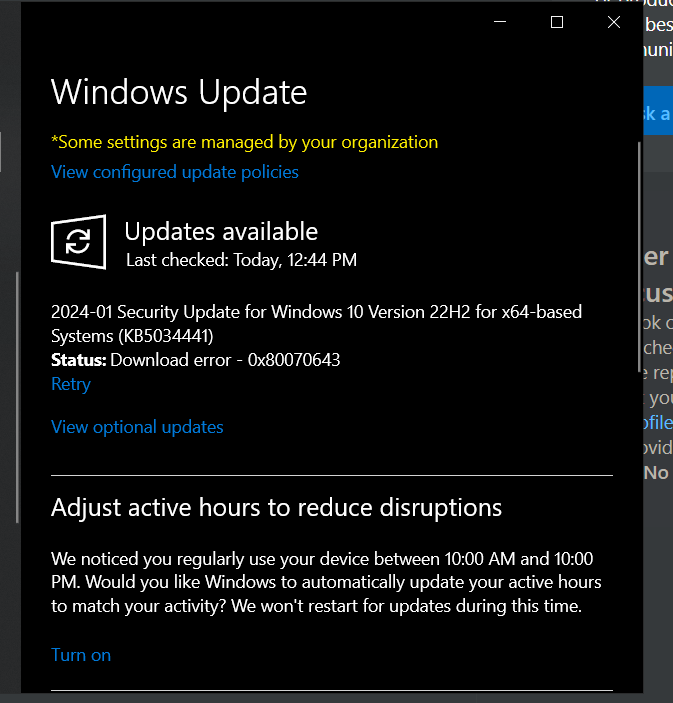This screenshot has height=703, width=673.
Task: Click the active hours description paragraph
Action: coord(326,582)
